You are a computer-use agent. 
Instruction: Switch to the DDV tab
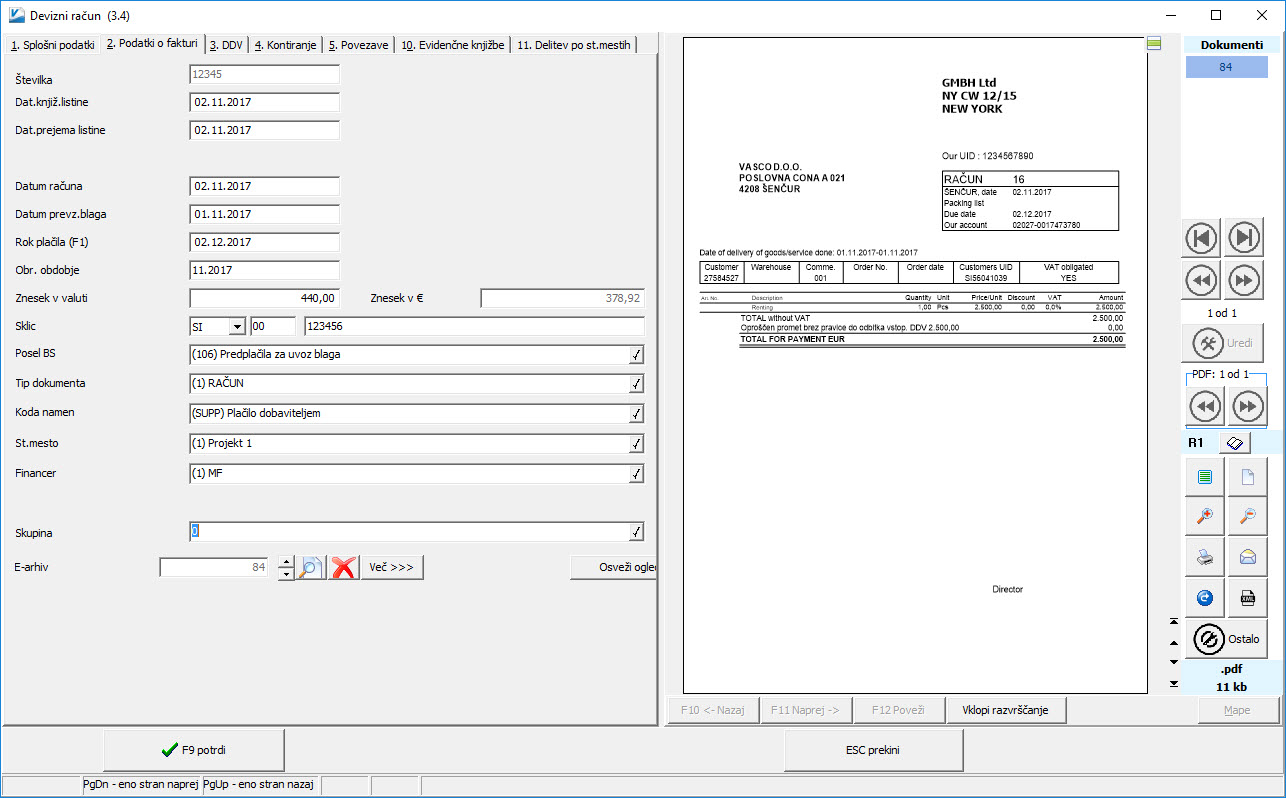(x=226, y=45)
